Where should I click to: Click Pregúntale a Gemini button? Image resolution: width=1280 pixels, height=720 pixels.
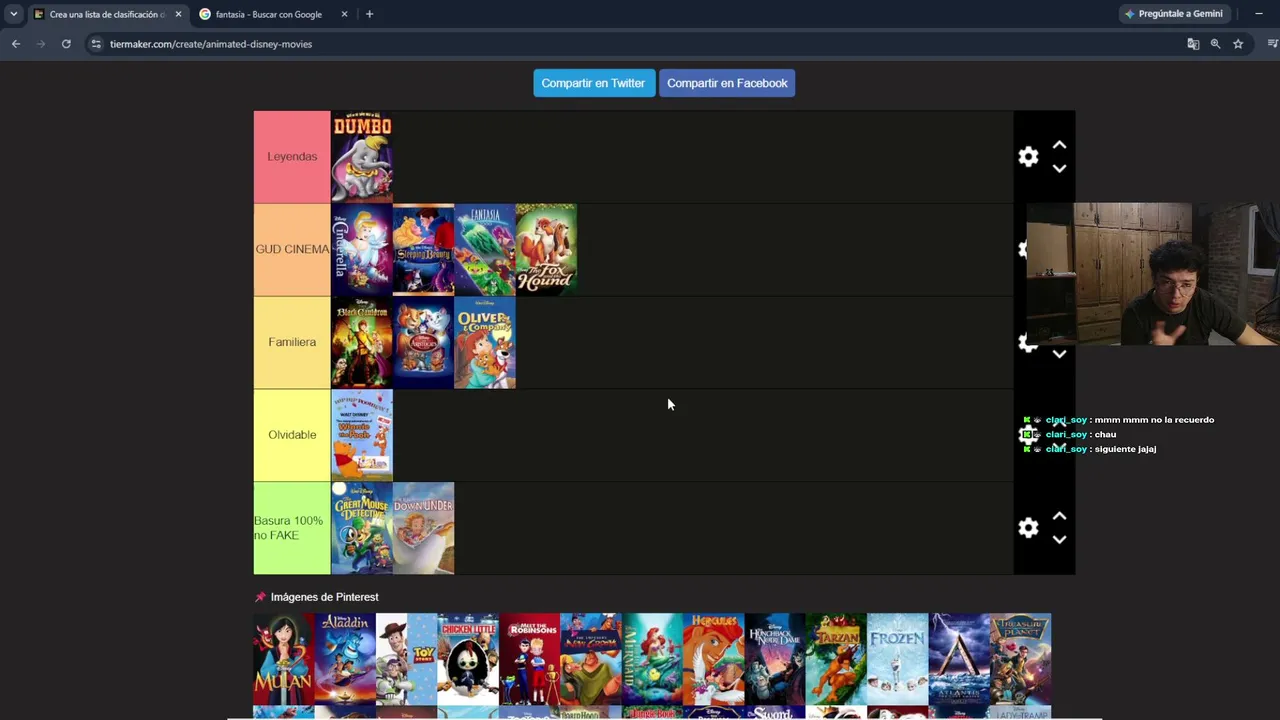click(1174, 14)
